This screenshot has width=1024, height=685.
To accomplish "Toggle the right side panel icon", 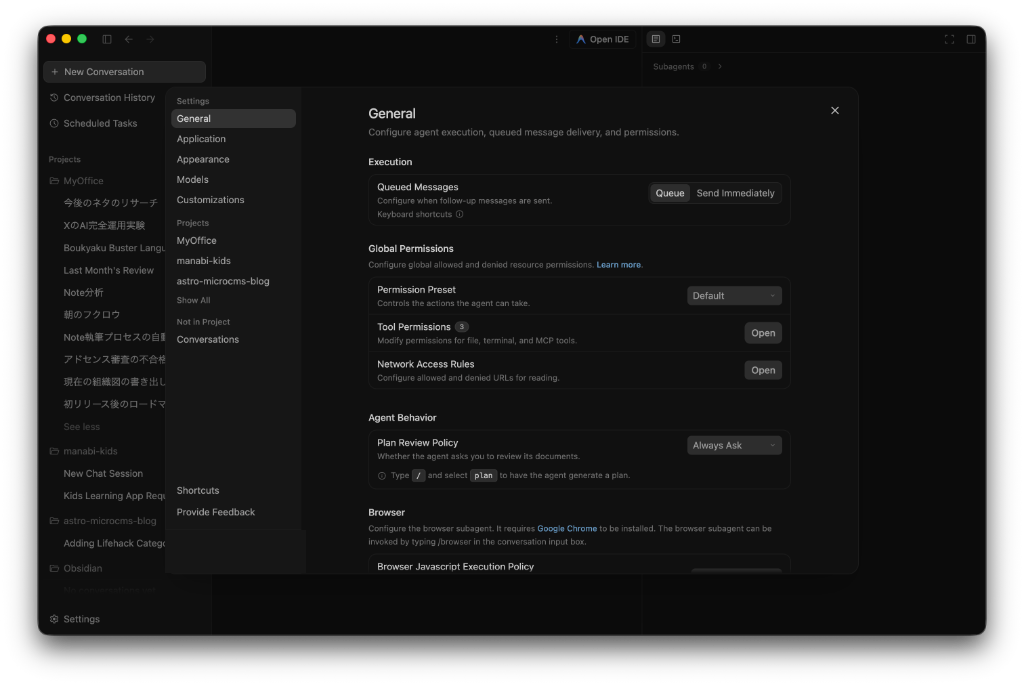I will coord(971,39).
